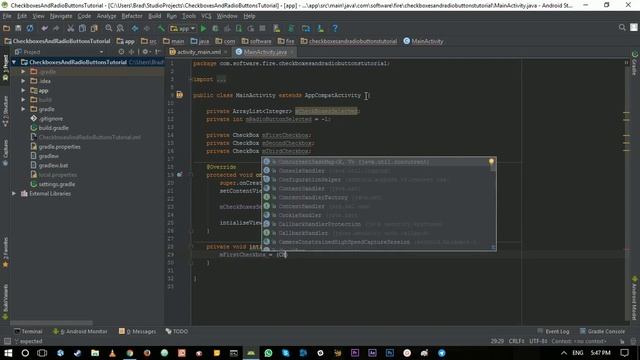Click the Search Everywhere magnifier icon
640x360 pixels.
622,27
